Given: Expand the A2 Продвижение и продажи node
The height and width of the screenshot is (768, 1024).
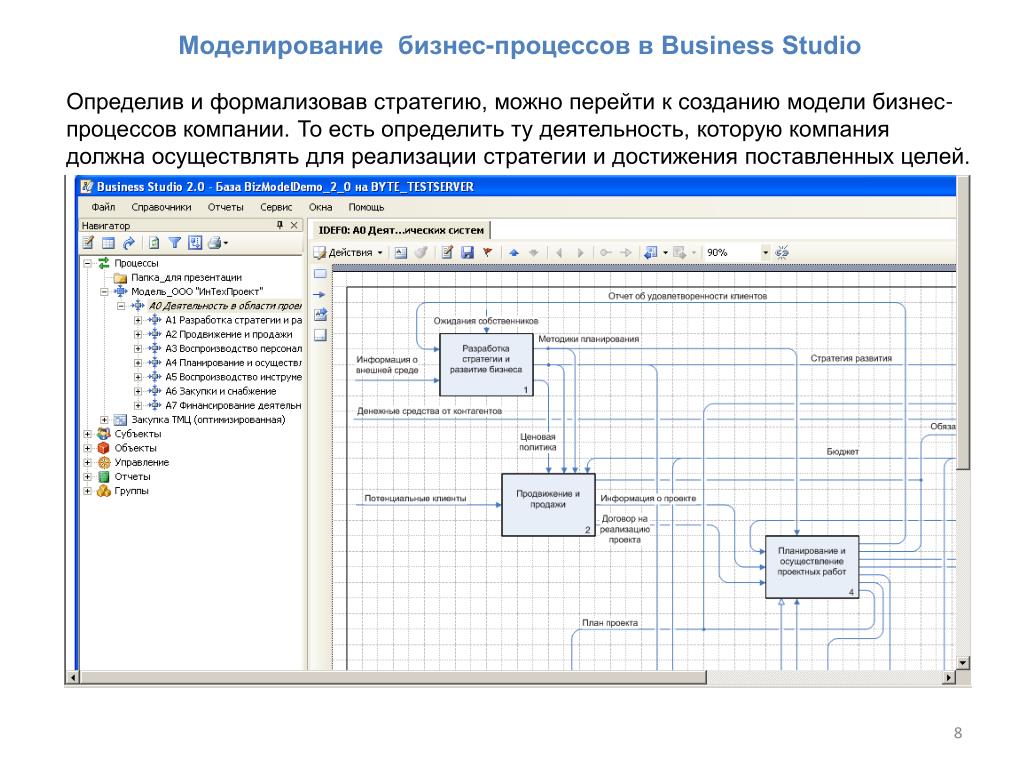Looking at the screenshot, I should coord(138,334).
